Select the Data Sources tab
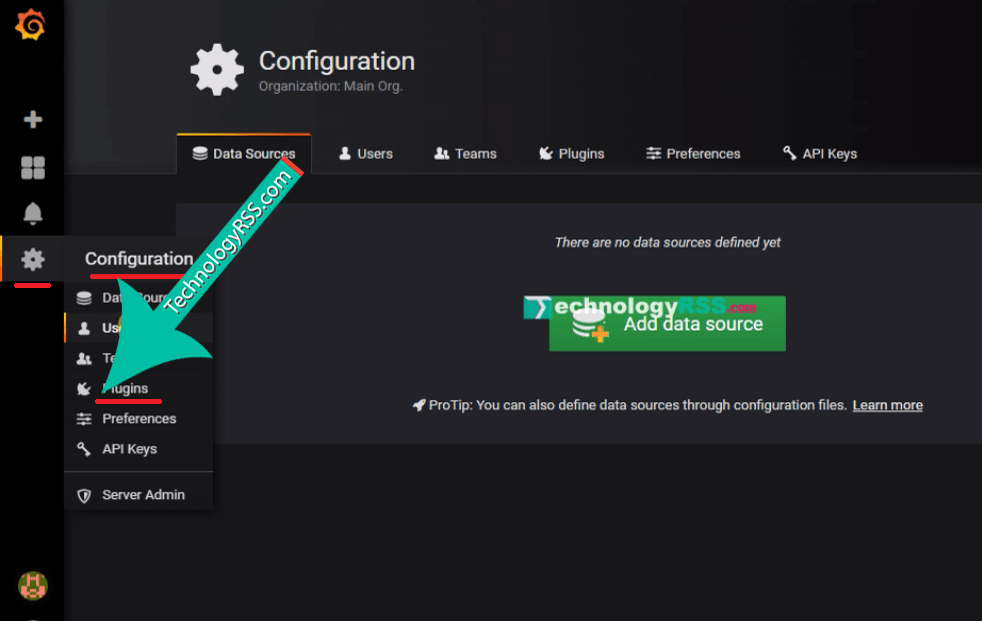The image size is (982, 621). [244, 154]
